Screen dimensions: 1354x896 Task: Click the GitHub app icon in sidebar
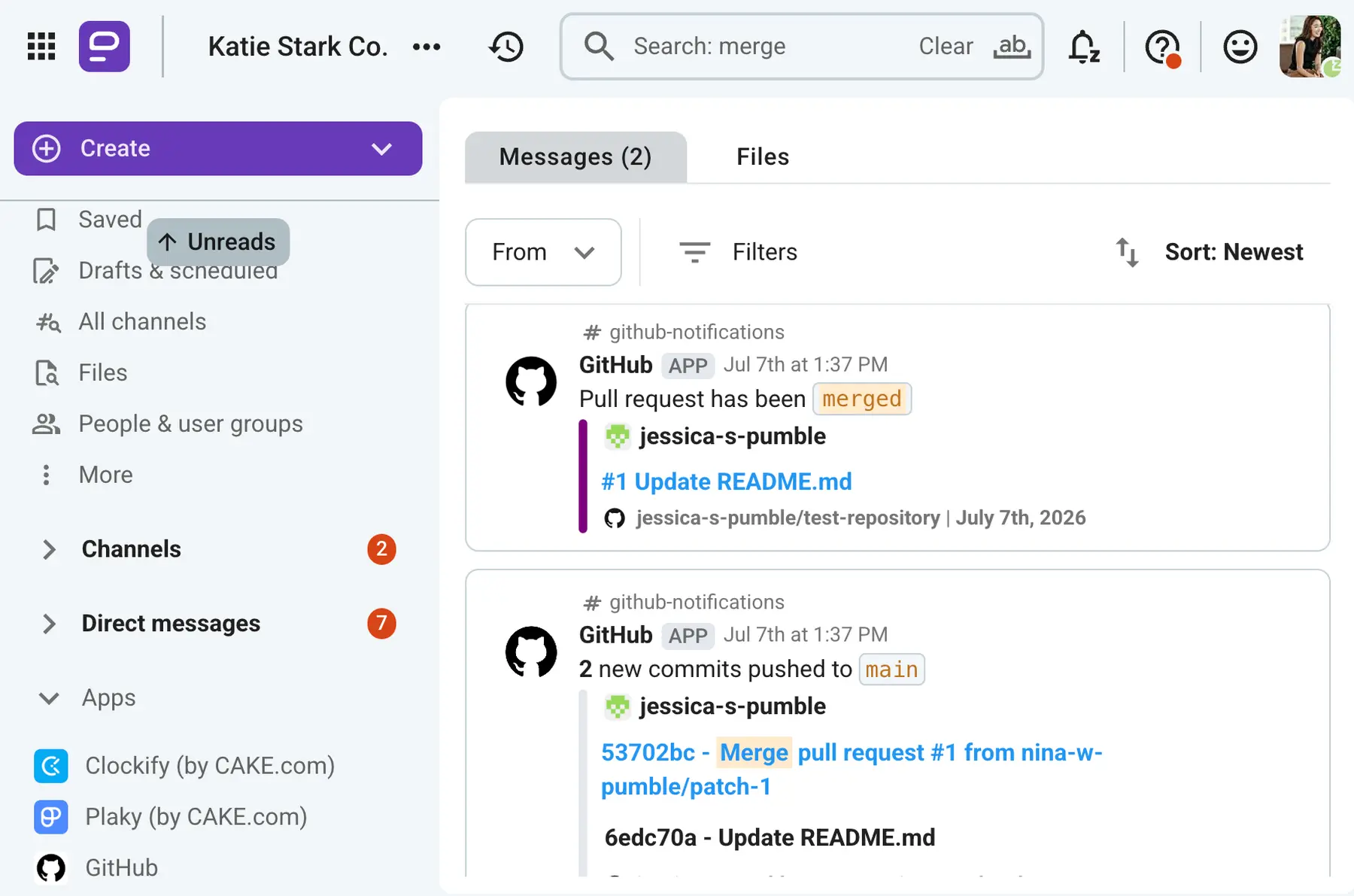tap(51, 867)
